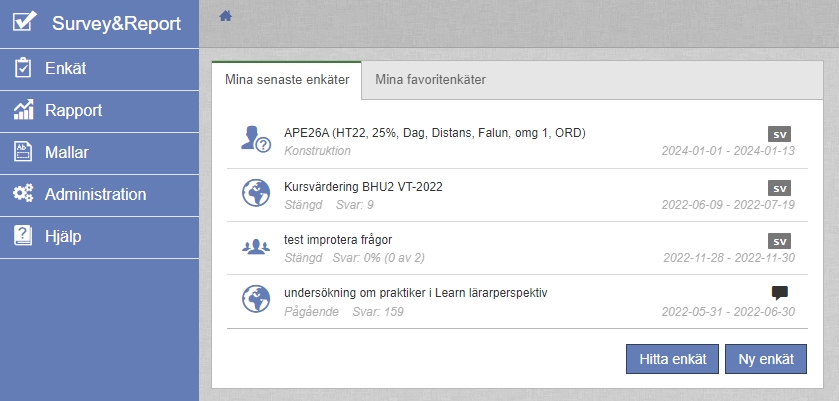Screen dimensions: 839x401
Task: Open the Kursvärdering BHU2 VT-2022 survey title
Action: pyautogui.click(x=363, y=186)
